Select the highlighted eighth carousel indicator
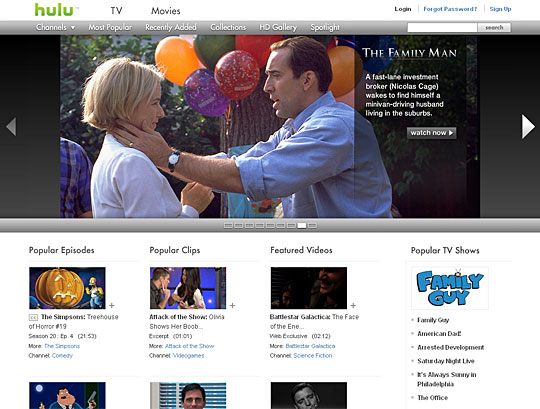 point(302,226)
